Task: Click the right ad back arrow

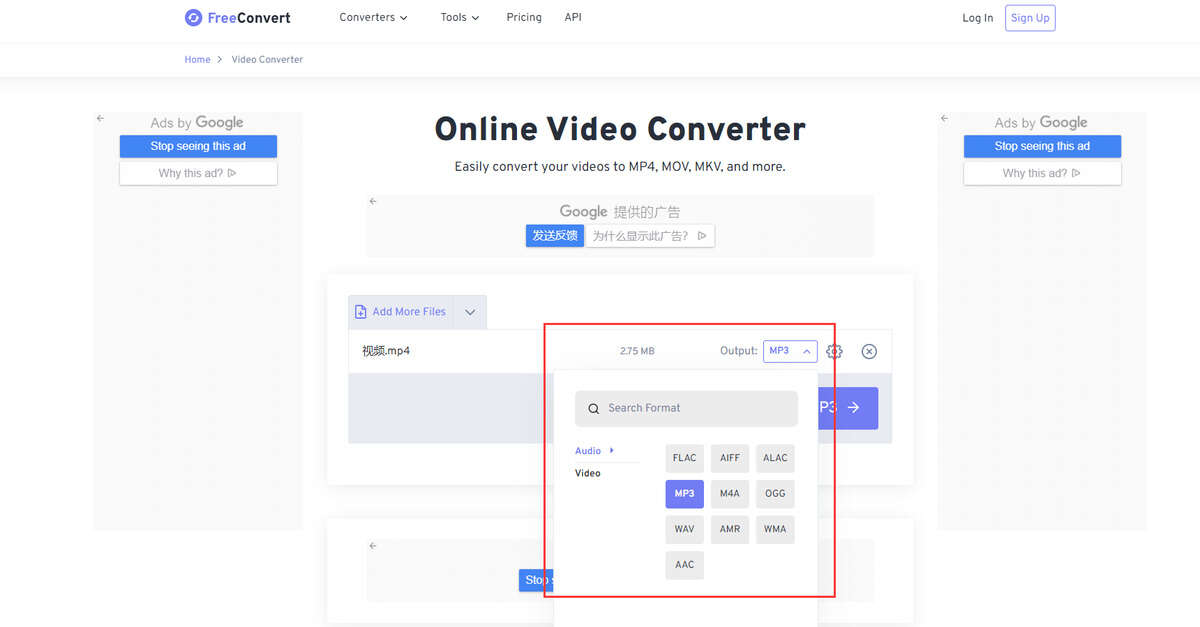Action: pos(944,118)
